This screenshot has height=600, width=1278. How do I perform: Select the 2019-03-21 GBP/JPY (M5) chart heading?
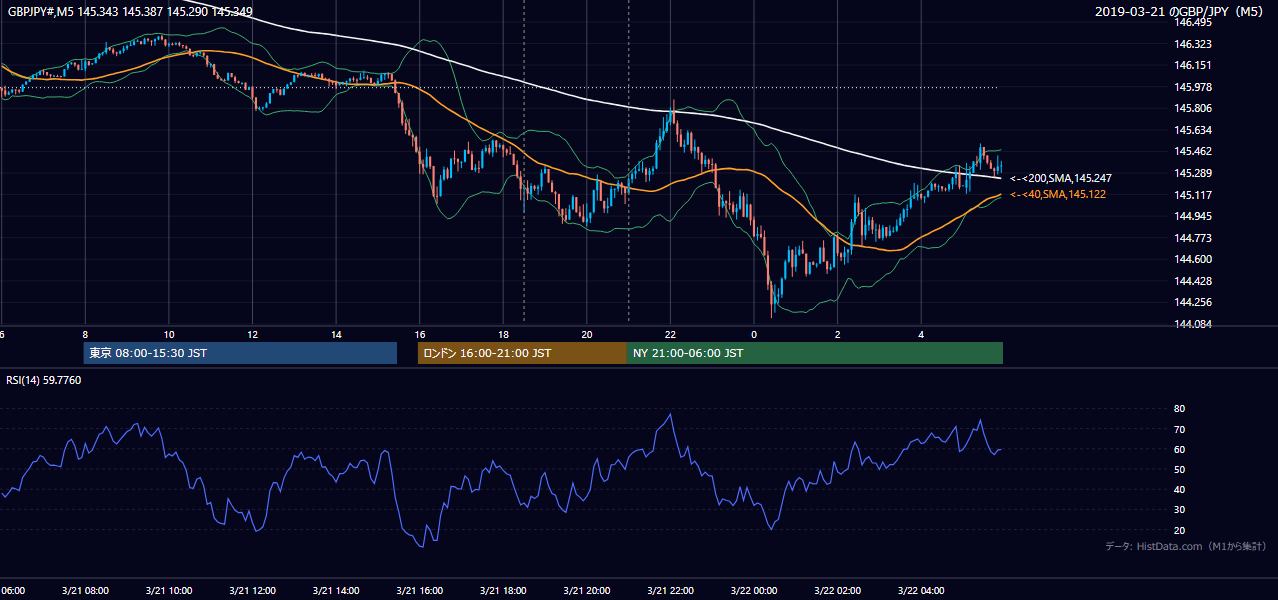[x=1181, y=11]
